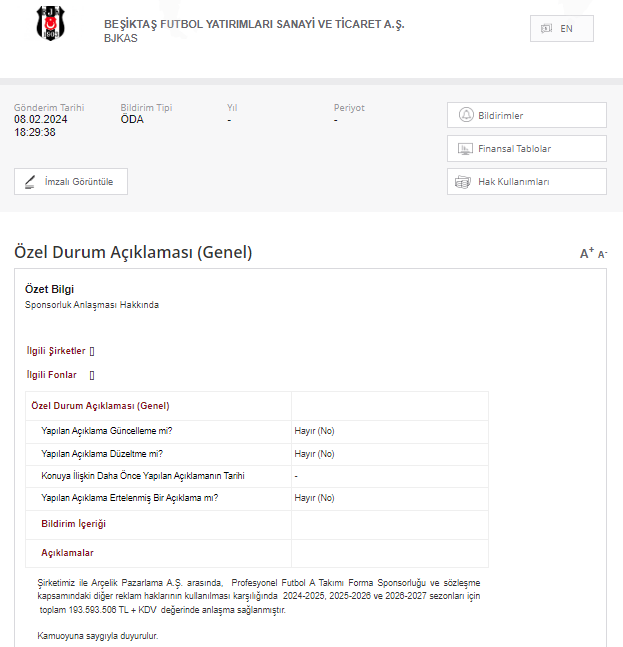Click the table header Özel Durum Açıklaması (Genel)
Screen dimensions: 623x647
click(100, 406)
